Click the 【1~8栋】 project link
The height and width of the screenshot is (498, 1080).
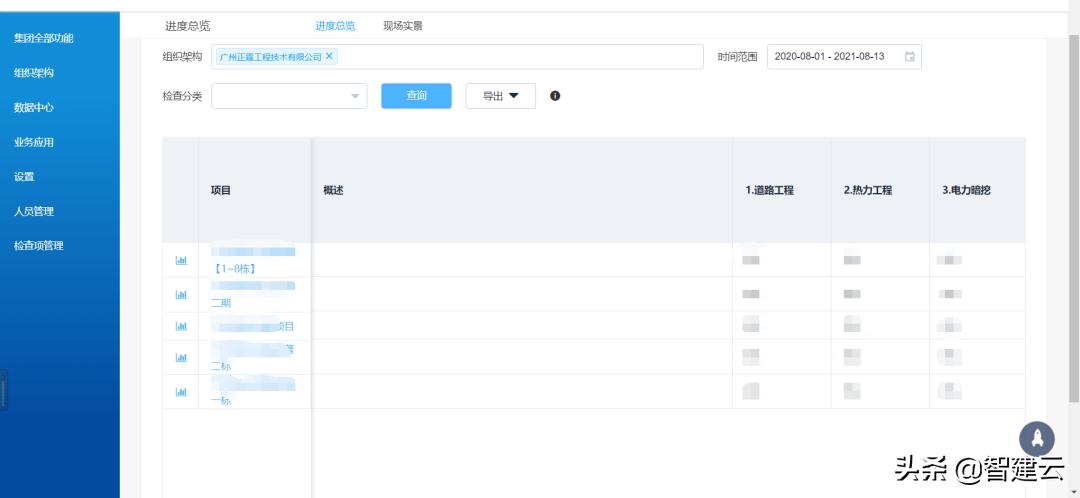point(235,269)
